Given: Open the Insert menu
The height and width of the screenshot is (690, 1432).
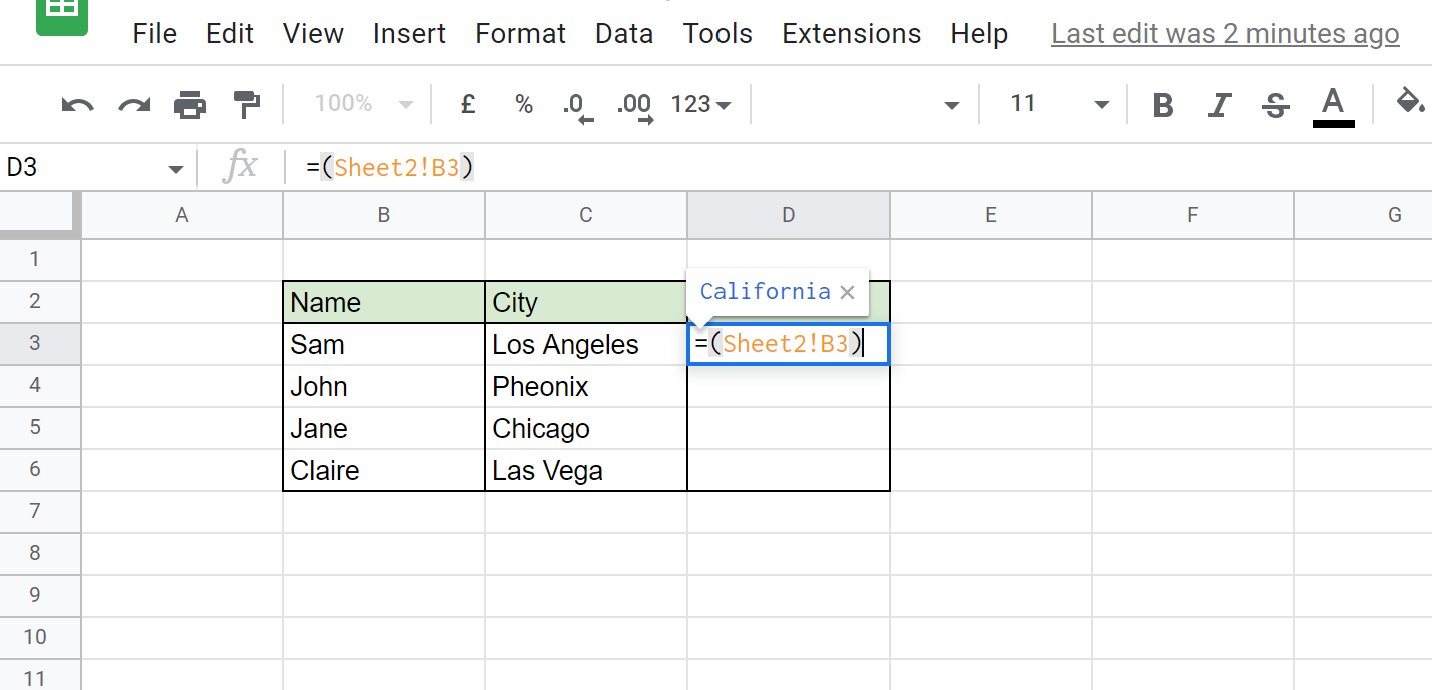Looking at the screenshot, I should pyautogui.click(x=409, y=34).
